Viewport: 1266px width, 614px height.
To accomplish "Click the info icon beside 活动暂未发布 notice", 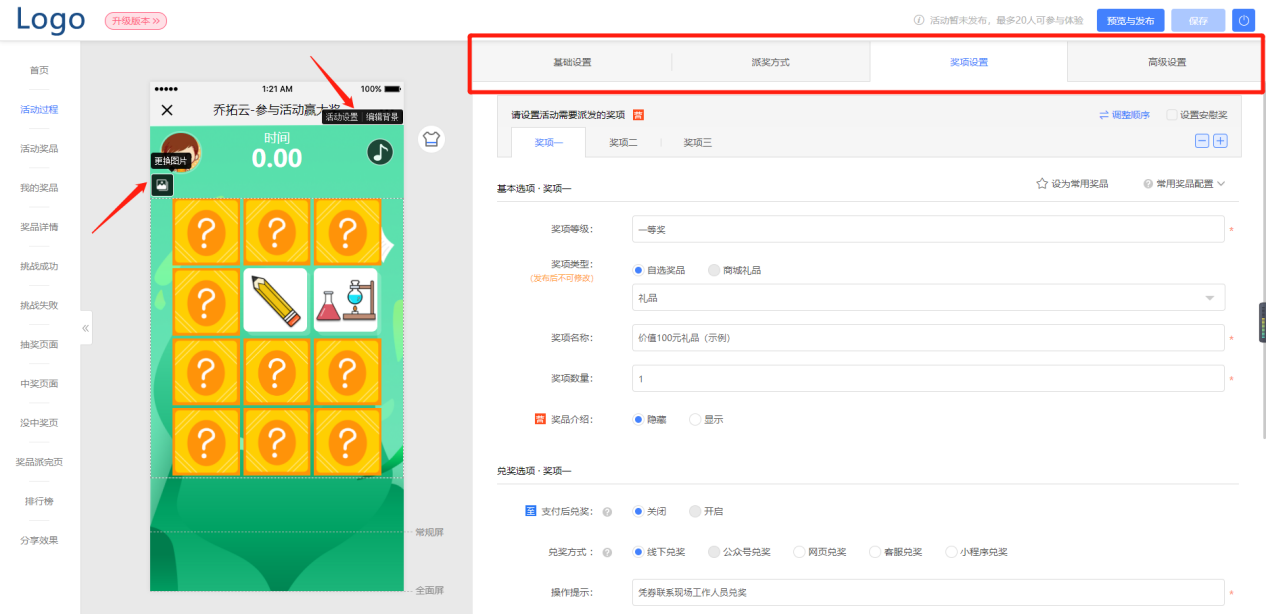I will (x=919, y=20).
